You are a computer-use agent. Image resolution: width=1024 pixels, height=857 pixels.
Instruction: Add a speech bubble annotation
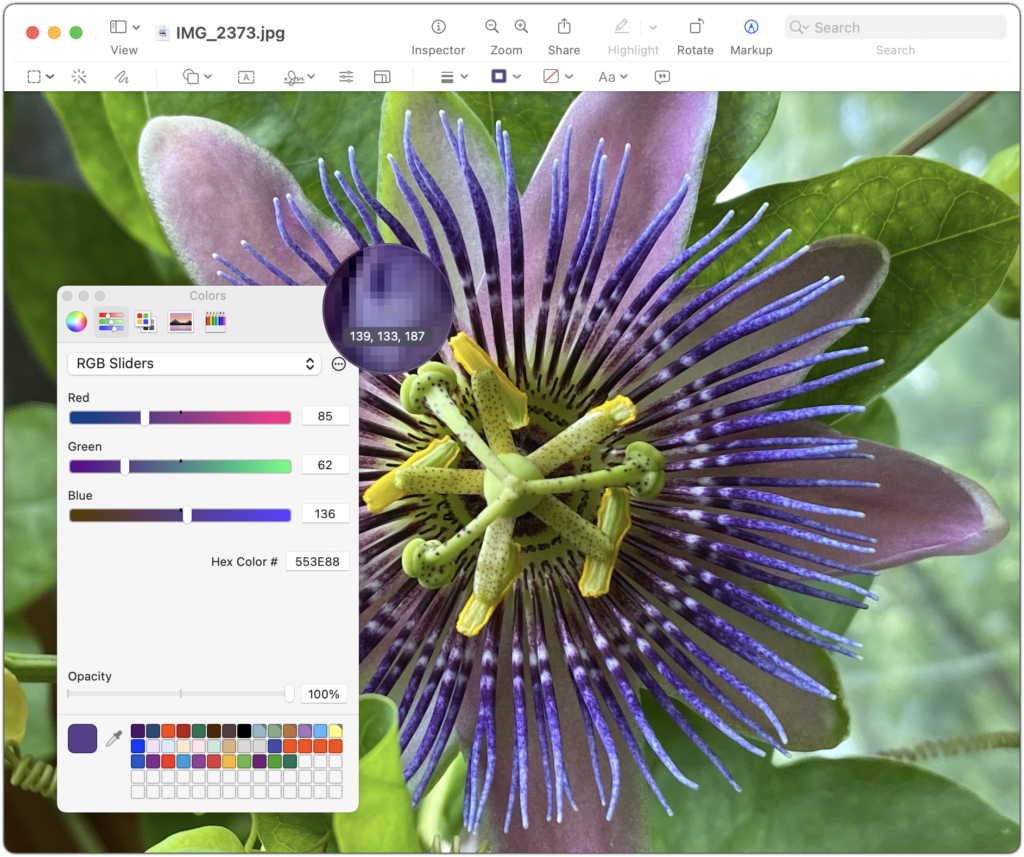pos(662,77)
